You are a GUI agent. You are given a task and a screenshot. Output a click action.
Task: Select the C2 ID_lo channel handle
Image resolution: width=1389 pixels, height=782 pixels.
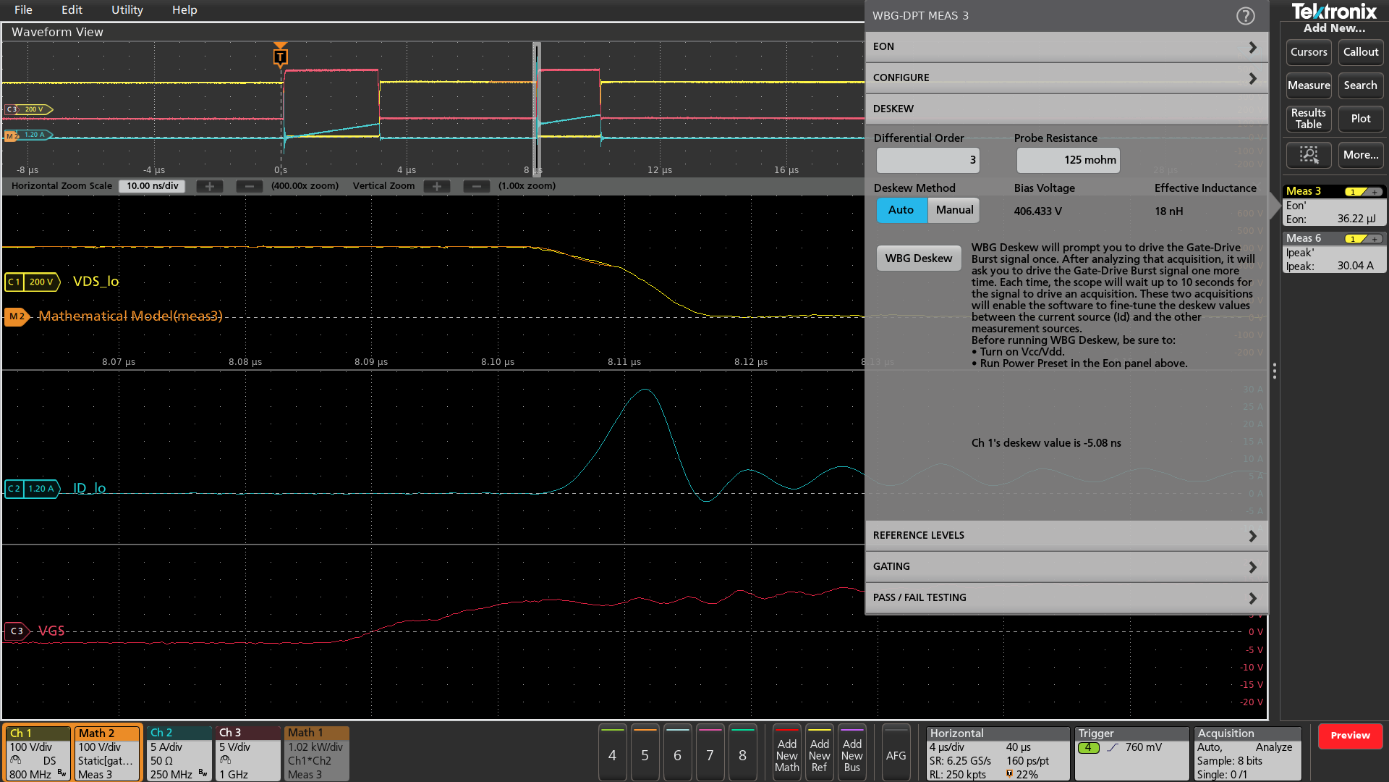29,489
